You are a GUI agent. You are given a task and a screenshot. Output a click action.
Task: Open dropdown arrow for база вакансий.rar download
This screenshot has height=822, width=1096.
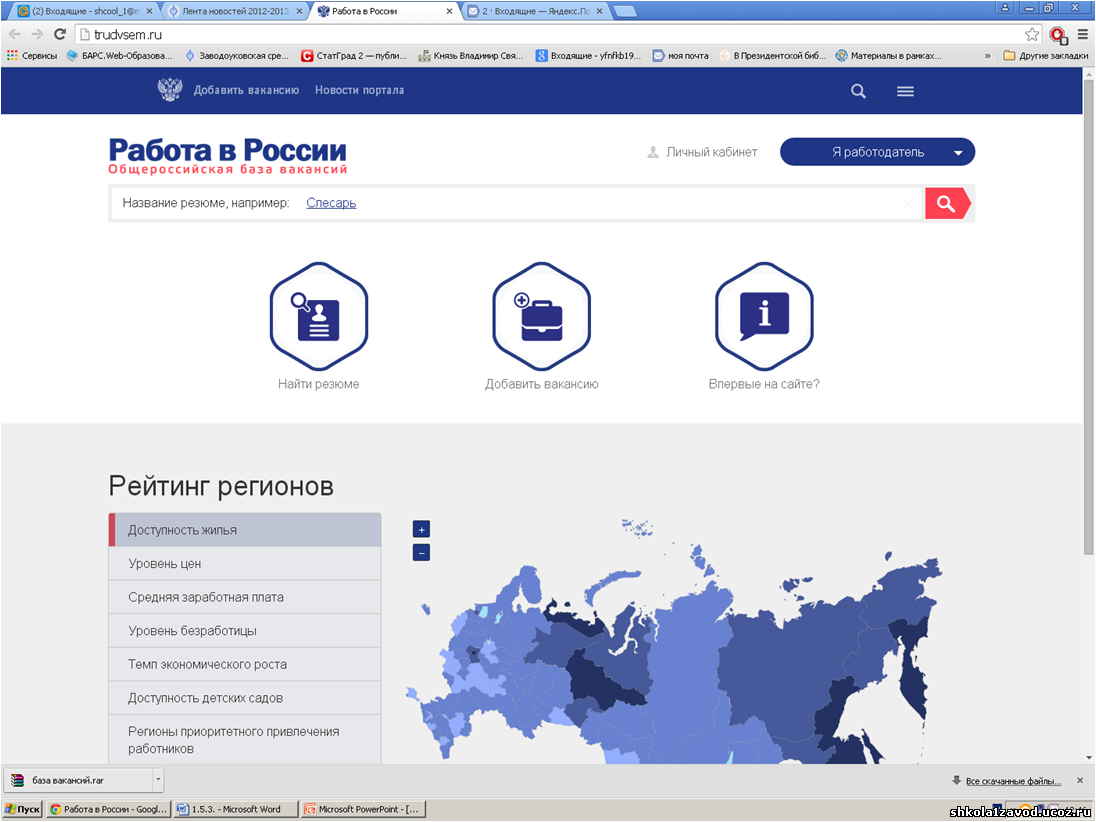tap(159, 780)
